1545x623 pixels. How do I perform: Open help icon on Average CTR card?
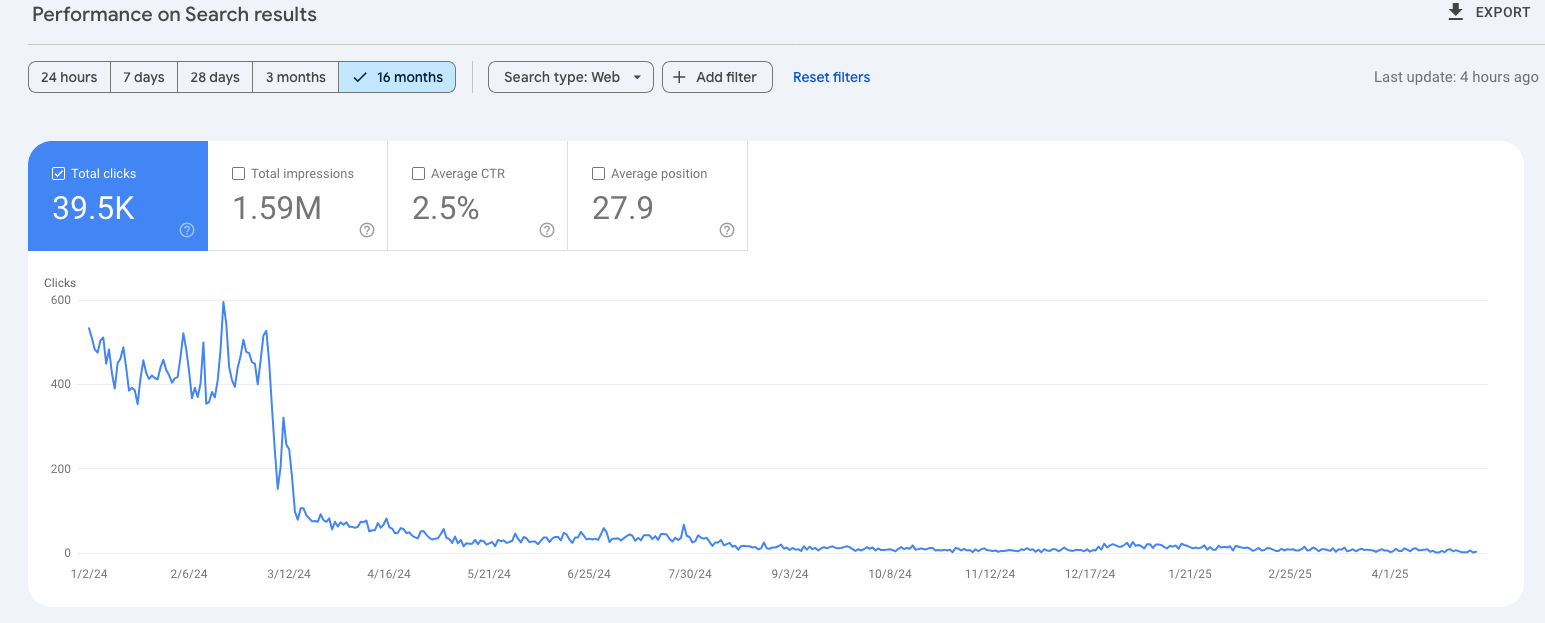(547, 230)
